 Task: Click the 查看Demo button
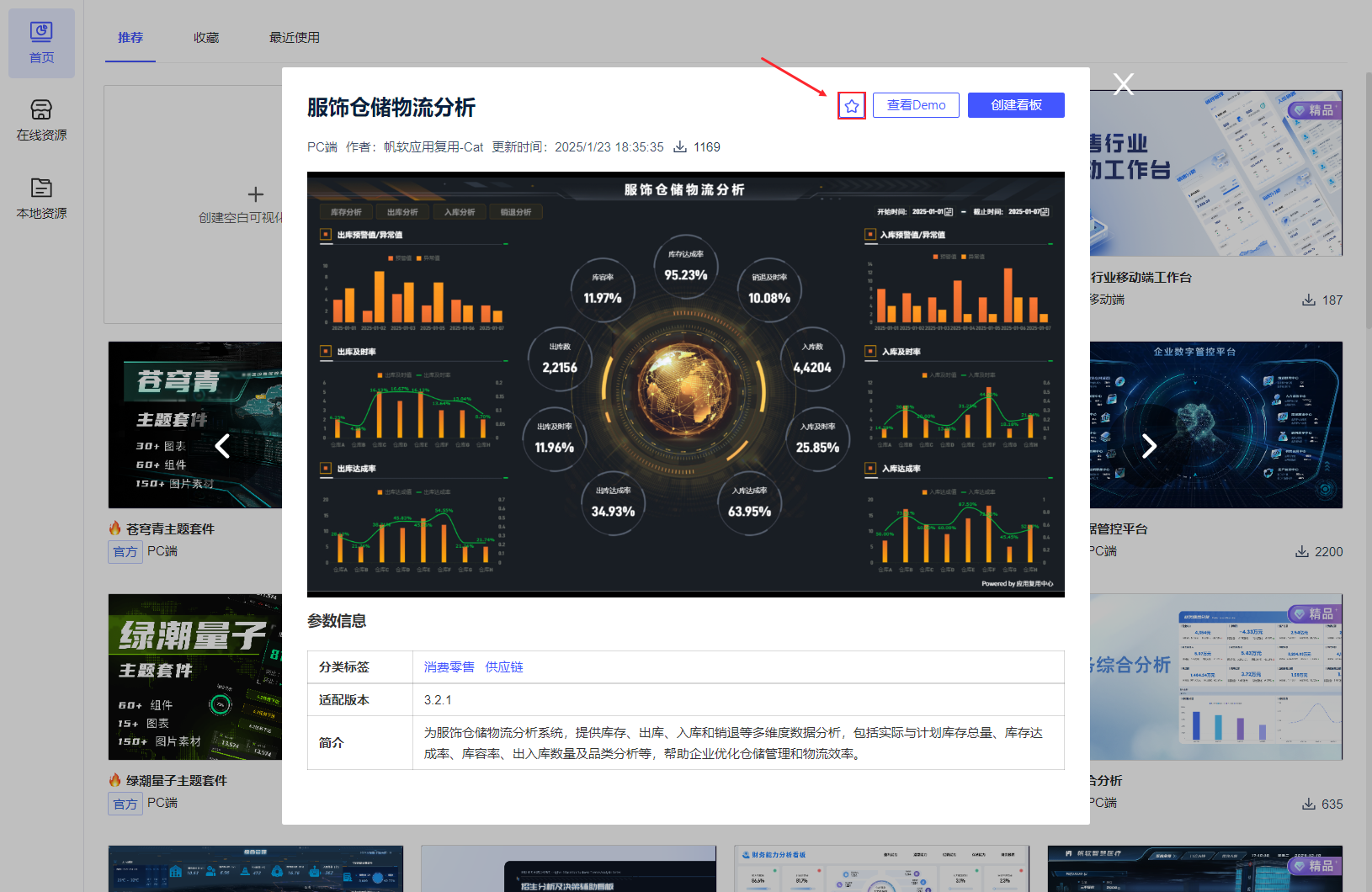pos(916,105)
